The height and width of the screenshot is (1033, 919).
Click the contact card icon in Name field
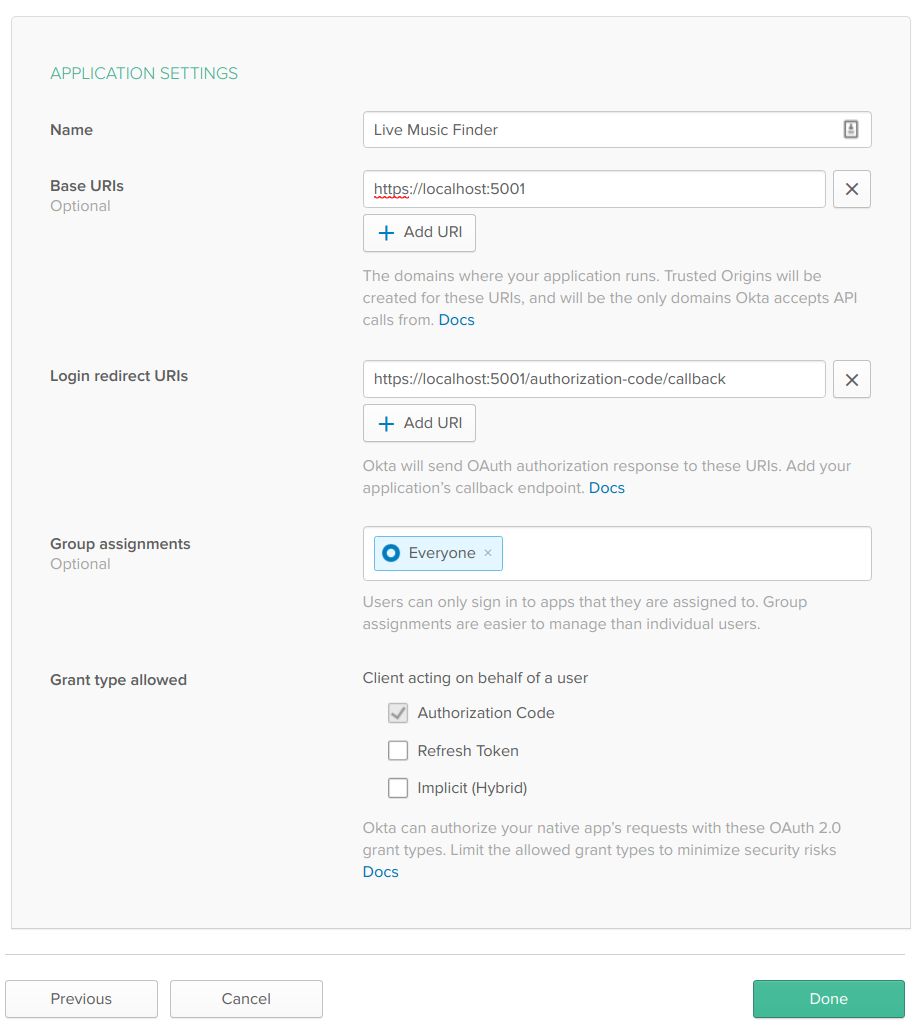850,129
